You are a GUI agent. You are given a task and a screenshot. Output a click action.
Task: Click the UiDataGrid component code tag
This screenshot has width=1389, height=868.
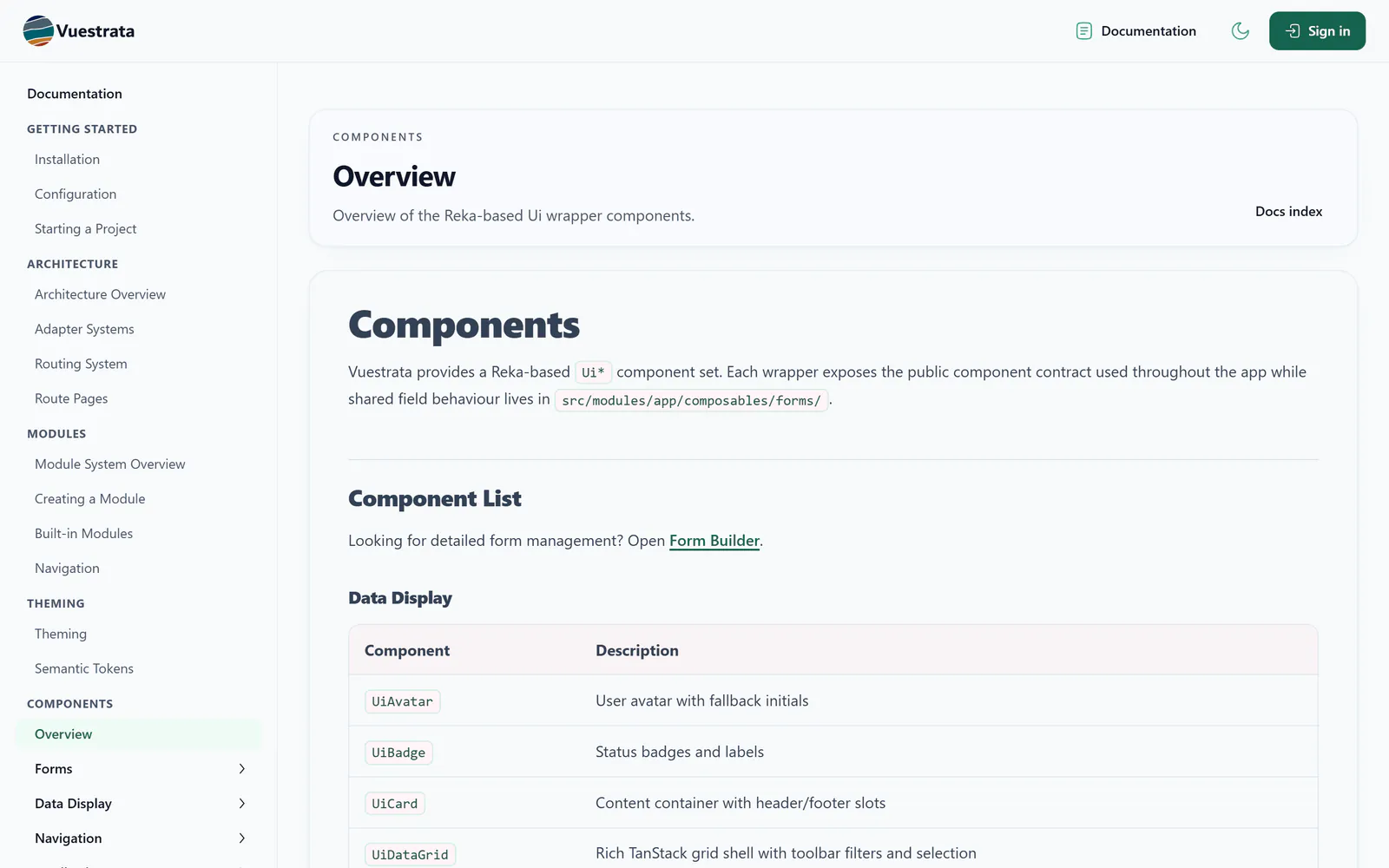[x=410, y=855]
